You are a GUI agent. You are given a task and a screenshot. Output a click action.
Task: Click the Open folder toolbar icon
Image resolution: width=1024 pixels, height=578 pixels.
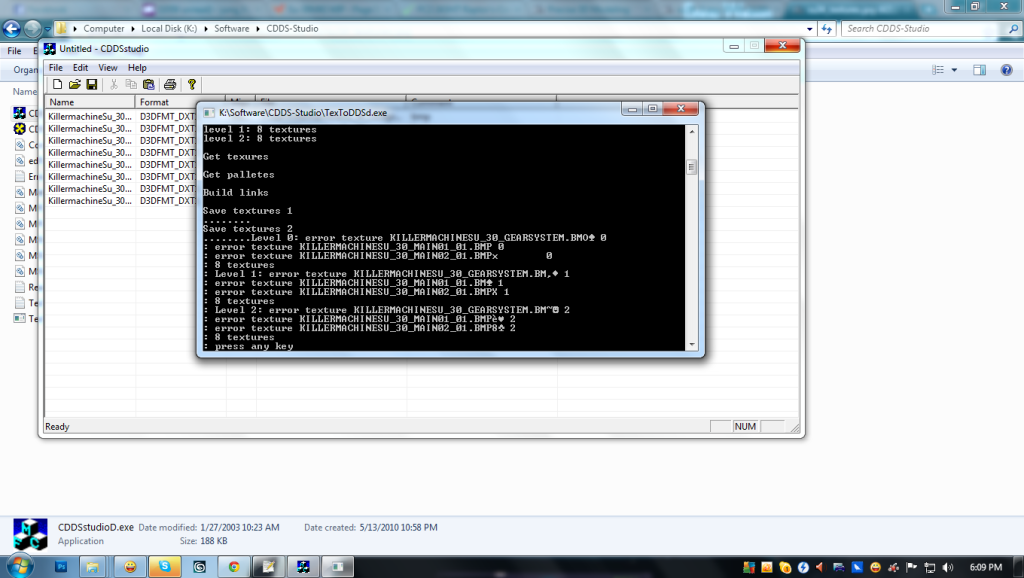click(74, 85)
